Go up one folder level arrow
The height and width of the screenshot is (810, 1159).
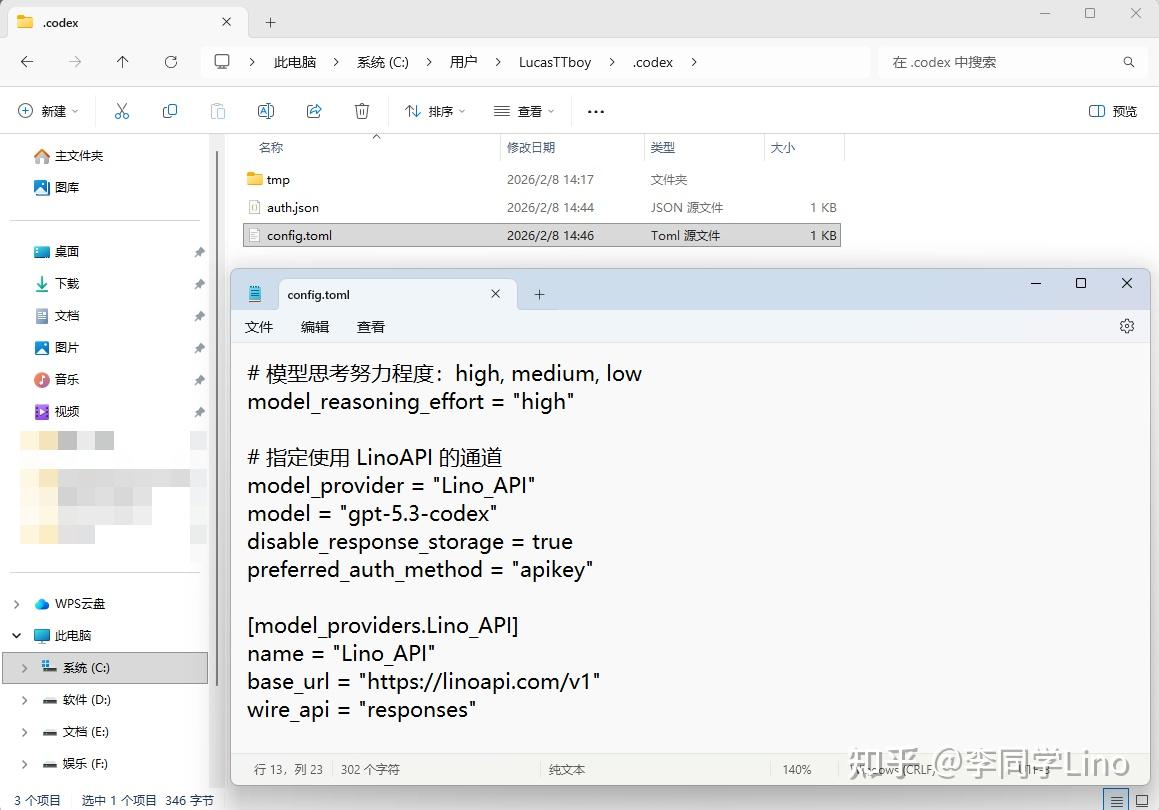point(123,62)
